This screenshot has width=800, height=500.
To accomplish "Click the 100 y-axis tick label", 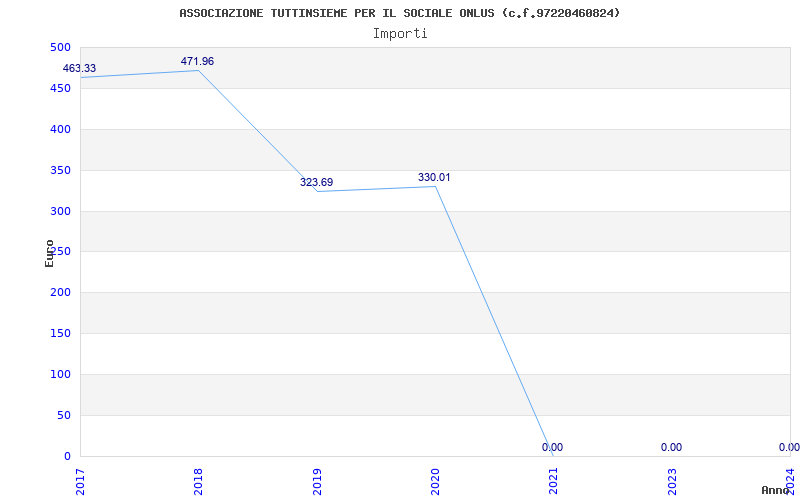I will (x=60, y=374).
